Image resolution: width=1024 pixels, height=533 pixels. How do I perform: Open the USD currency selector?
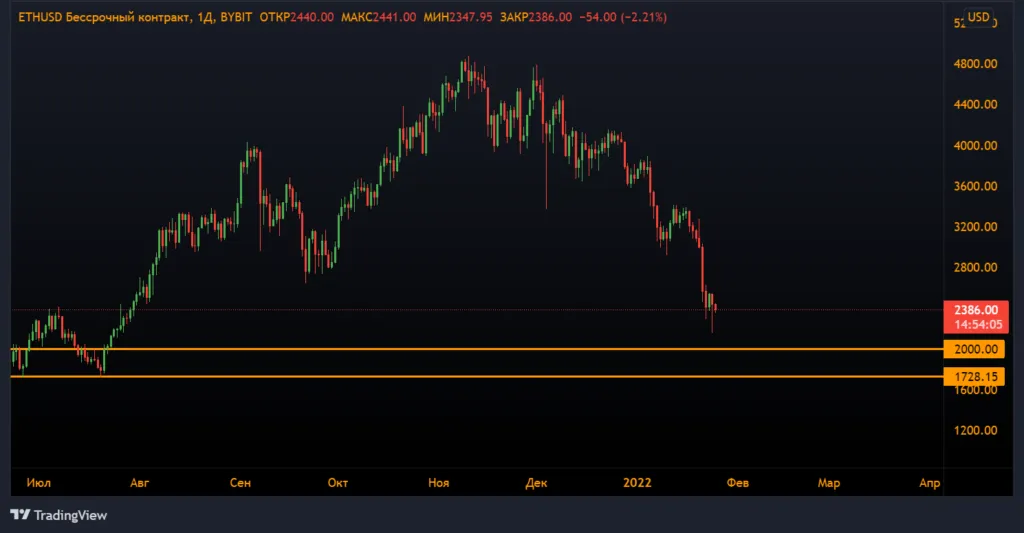click(978, 18)
